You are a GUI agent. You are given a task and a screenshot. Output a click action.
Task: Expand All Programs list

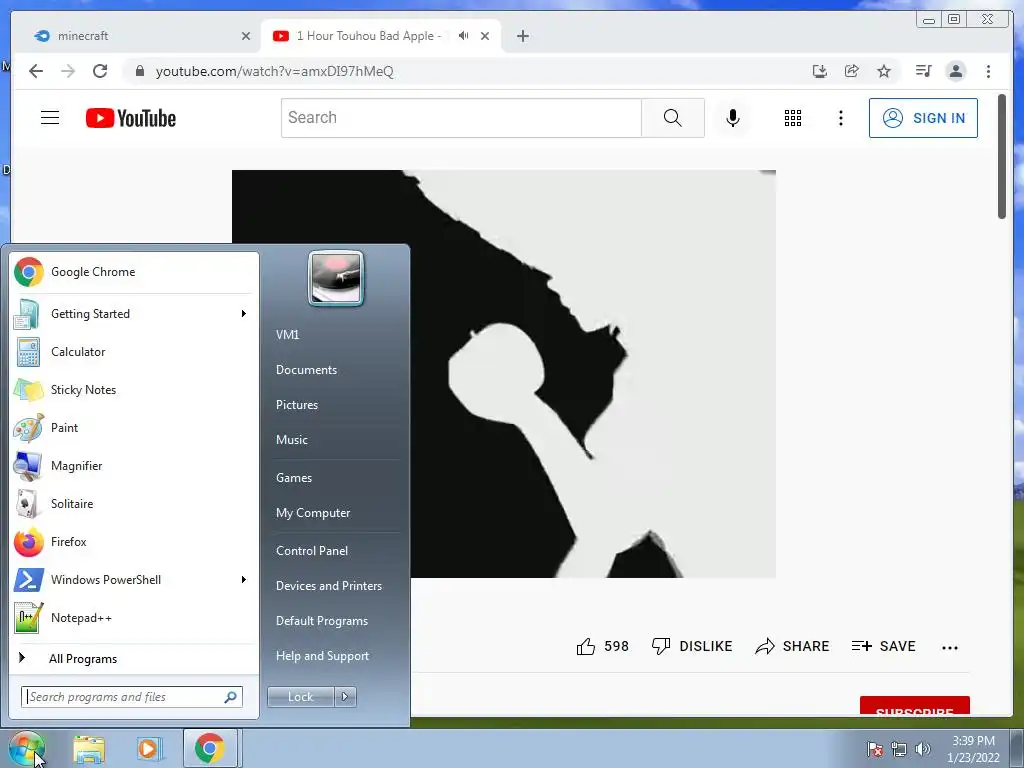tap(134, 659)
